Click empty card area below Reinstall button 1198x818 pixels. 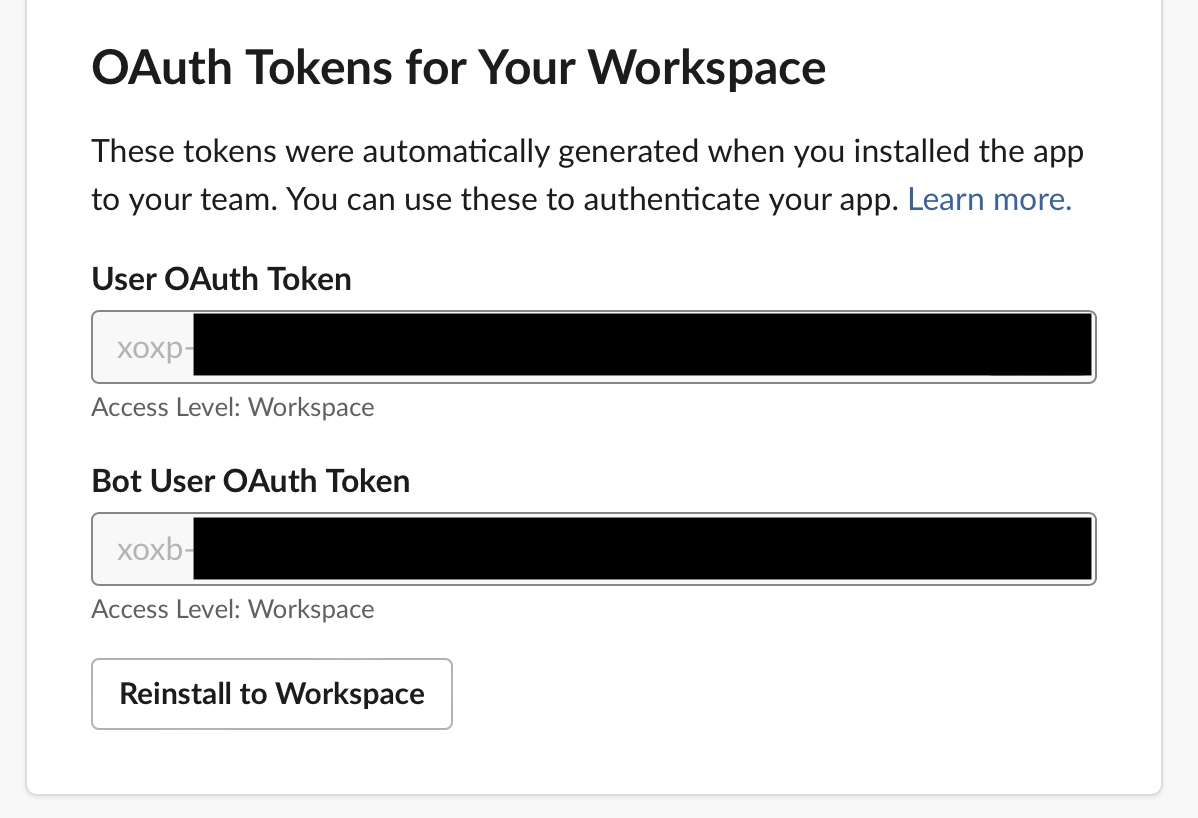click(x=594, y=761)
